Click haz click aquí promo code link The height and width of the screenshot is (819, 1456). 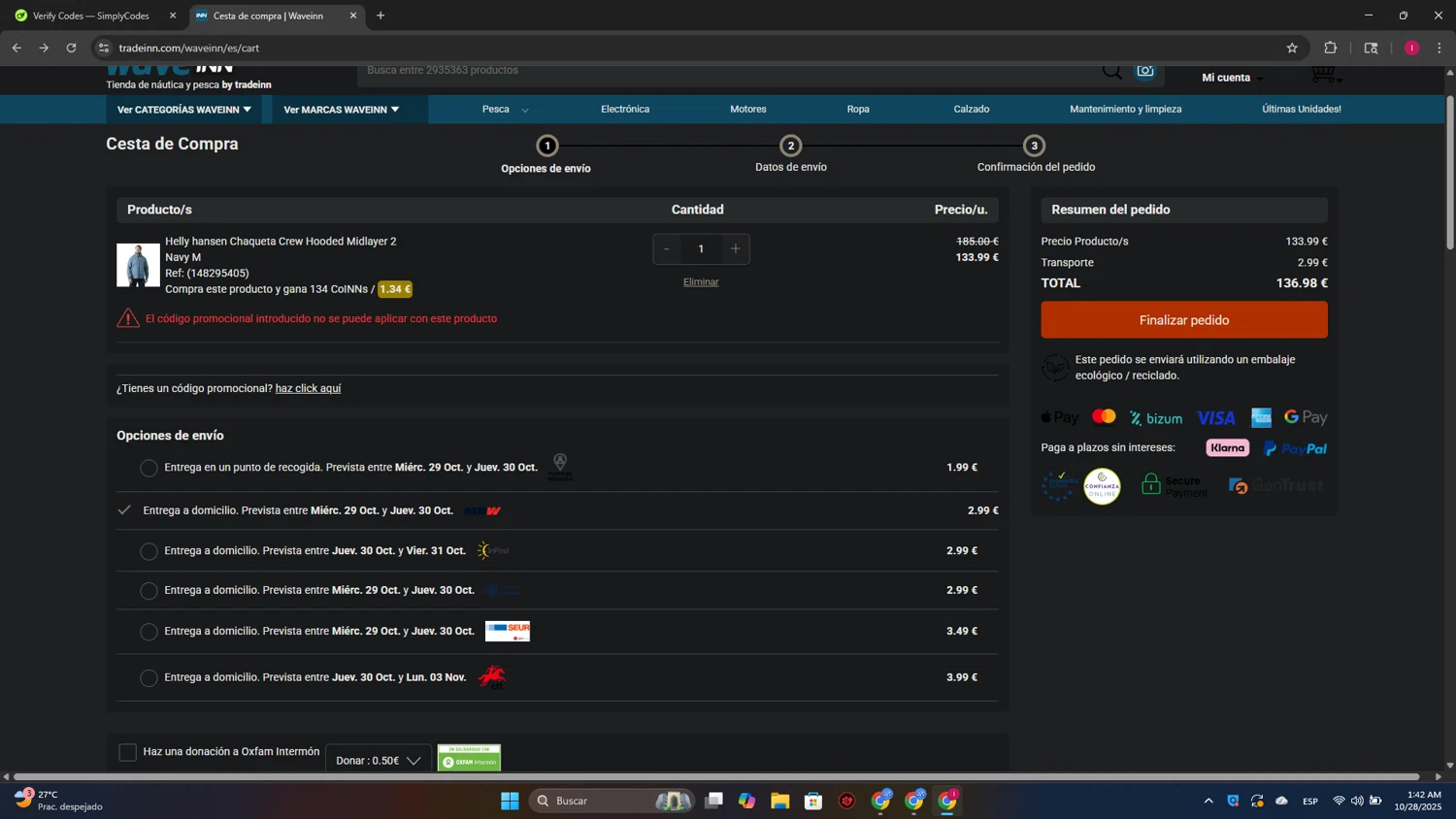[308, 388]
